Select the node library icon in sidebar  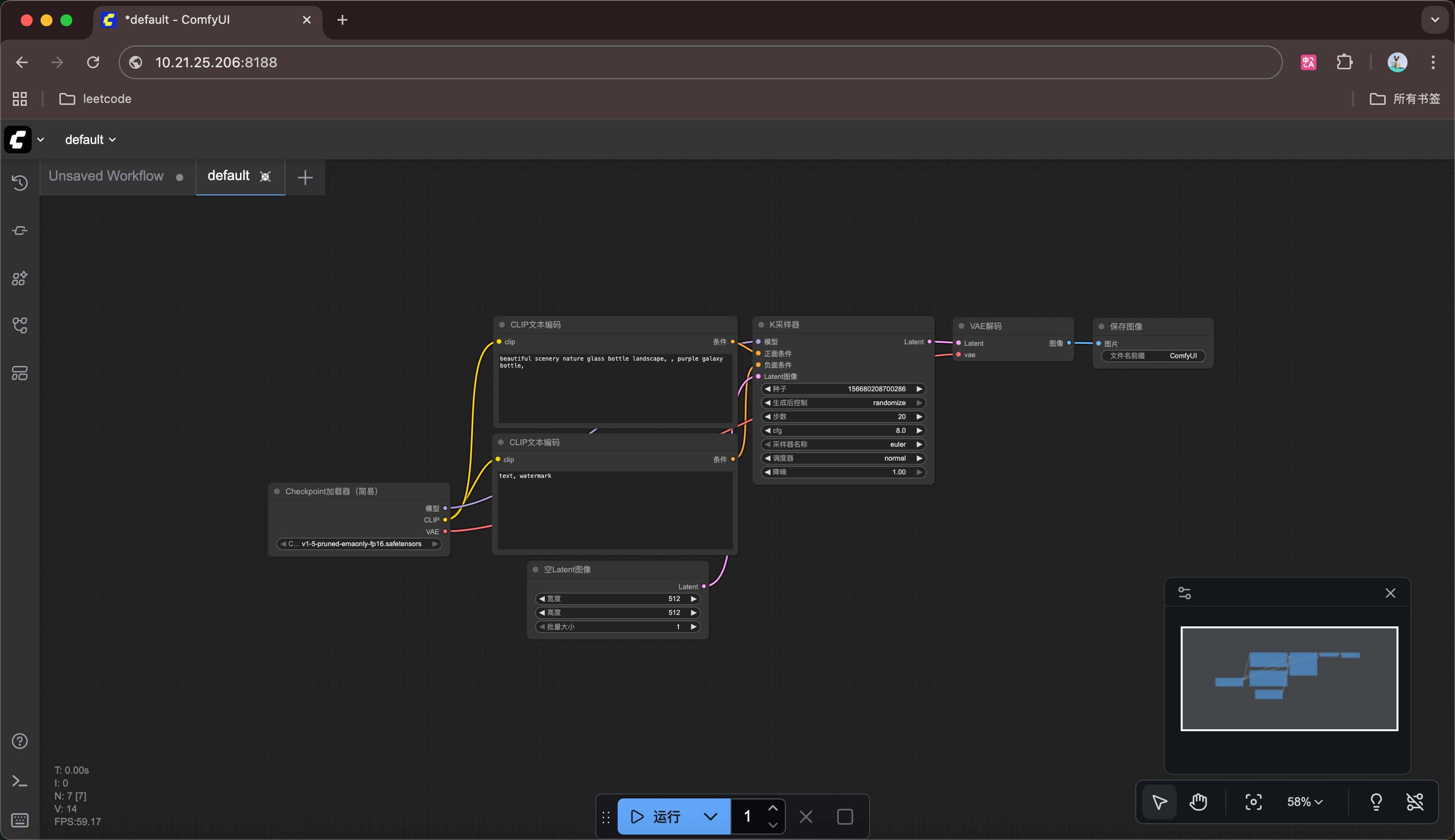20,278
